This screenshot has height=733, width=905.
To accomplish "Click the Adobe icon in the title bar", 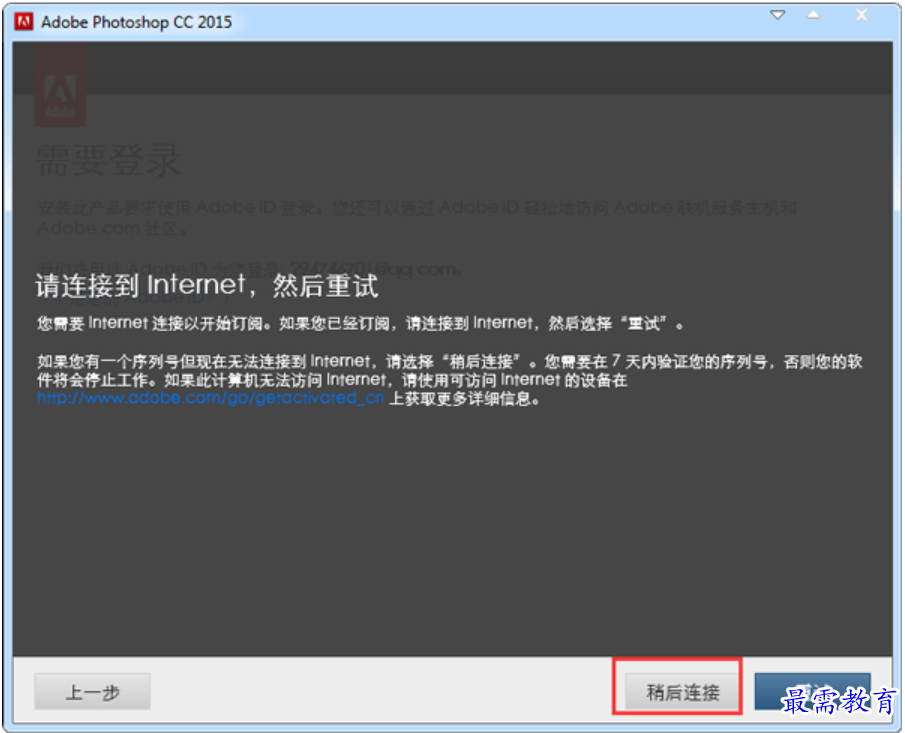I will coord(24,22).
